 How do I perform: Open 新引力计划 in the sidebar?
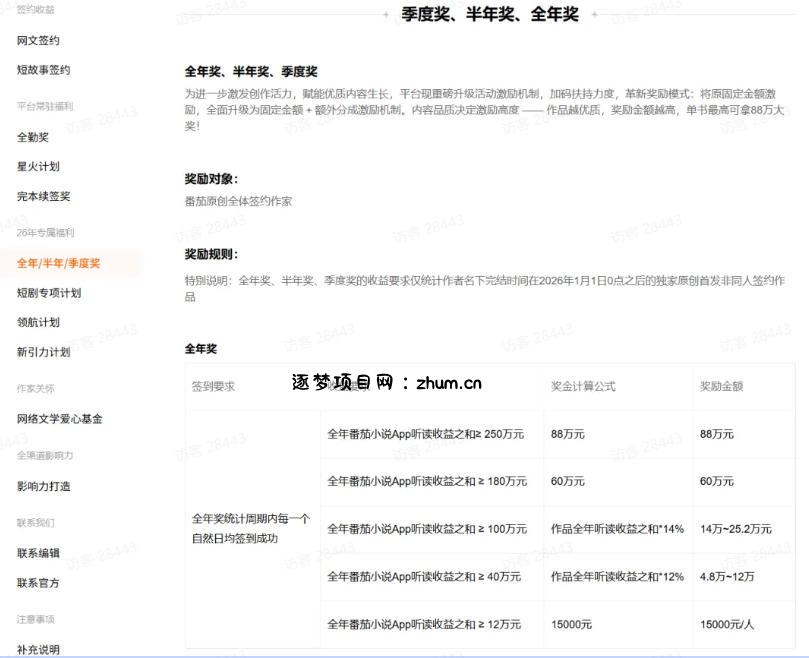43,352
